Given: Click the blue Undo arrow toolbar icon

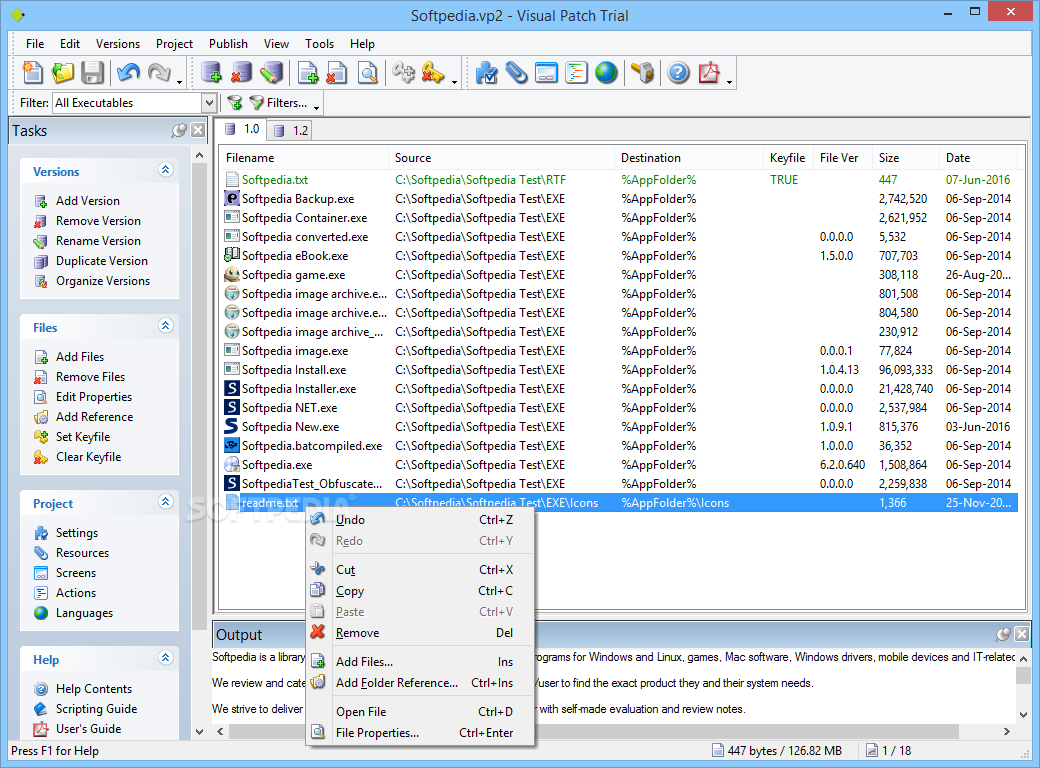Looking at the screenshot, I should pos(128,73).
